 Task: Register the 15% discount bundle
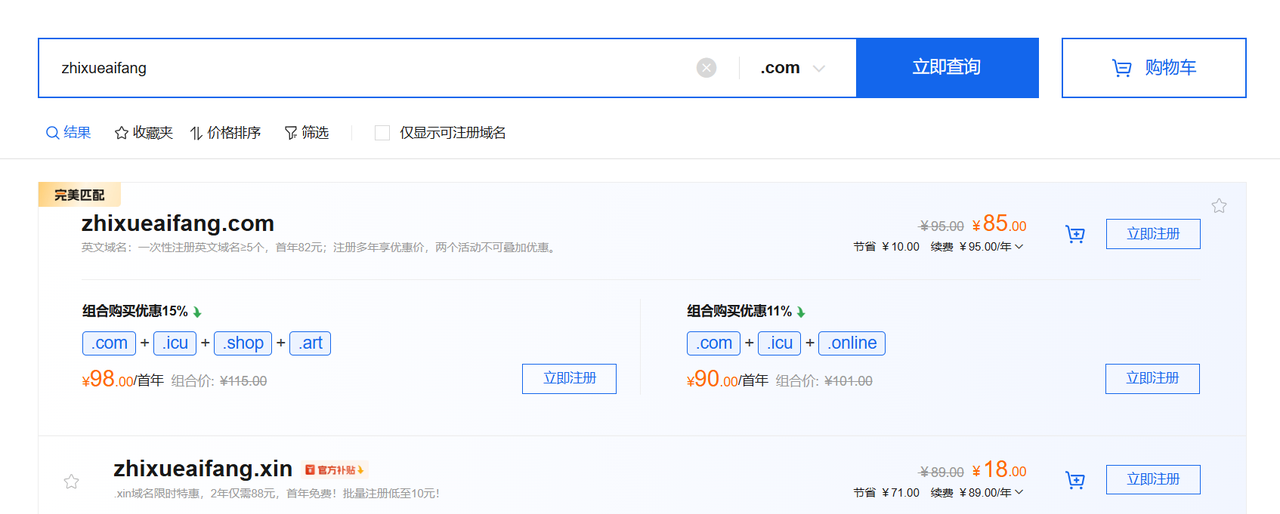coord(569,379)
